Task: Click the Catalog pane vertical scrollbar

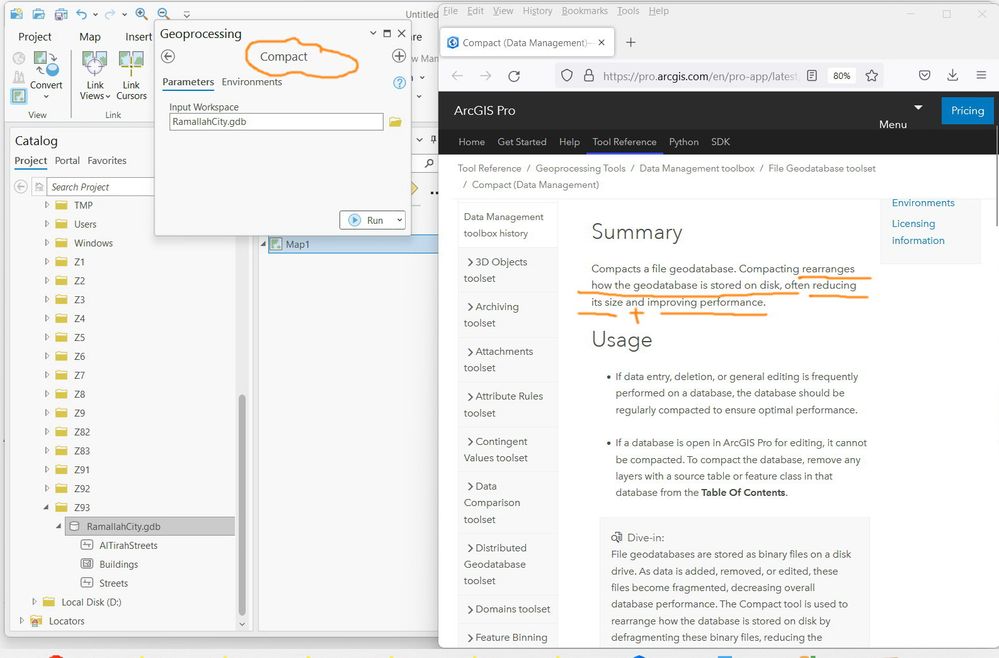Action: click(x=241, y=503)
